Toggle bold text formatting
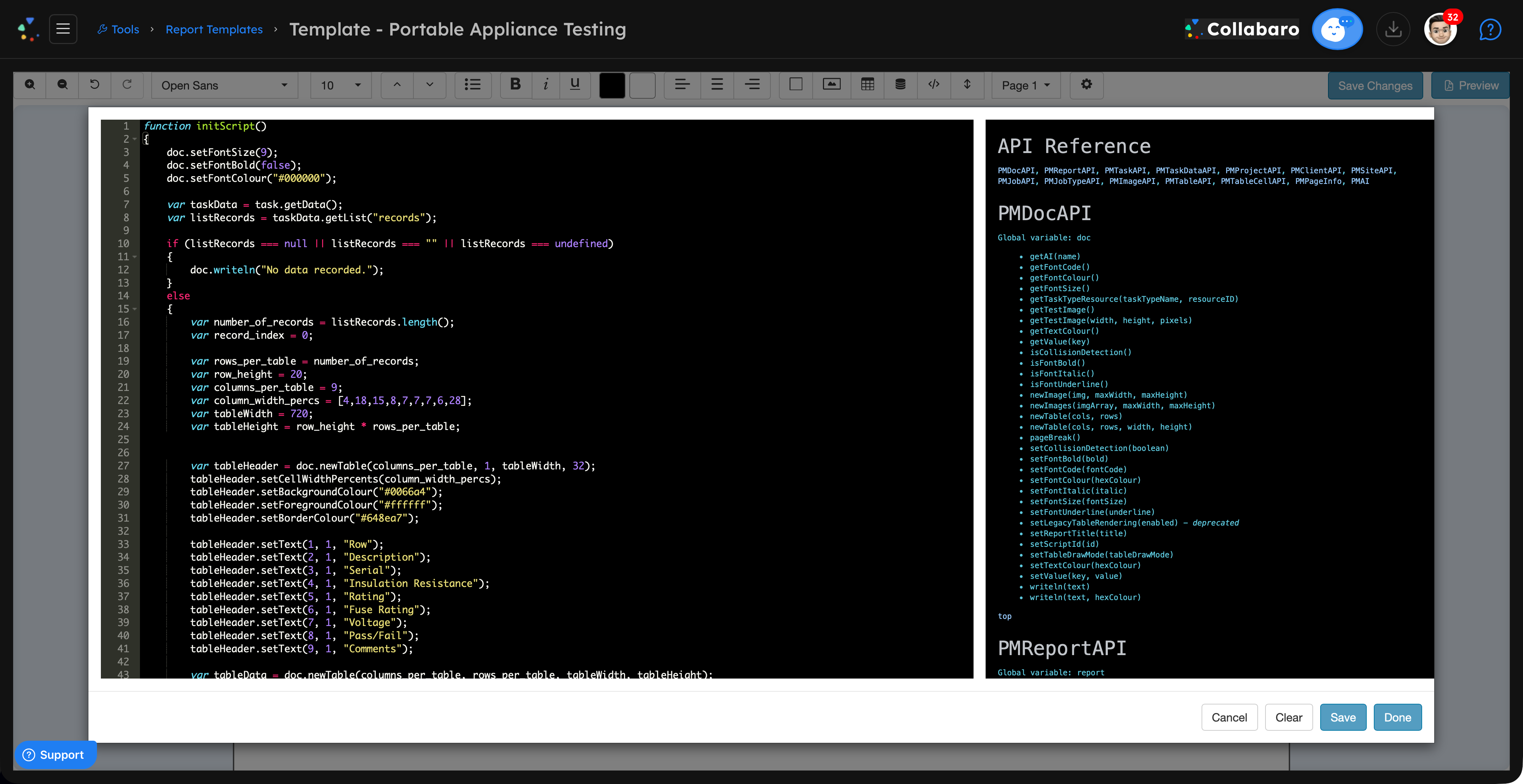 pyautogui.click(x=515, y=85)
